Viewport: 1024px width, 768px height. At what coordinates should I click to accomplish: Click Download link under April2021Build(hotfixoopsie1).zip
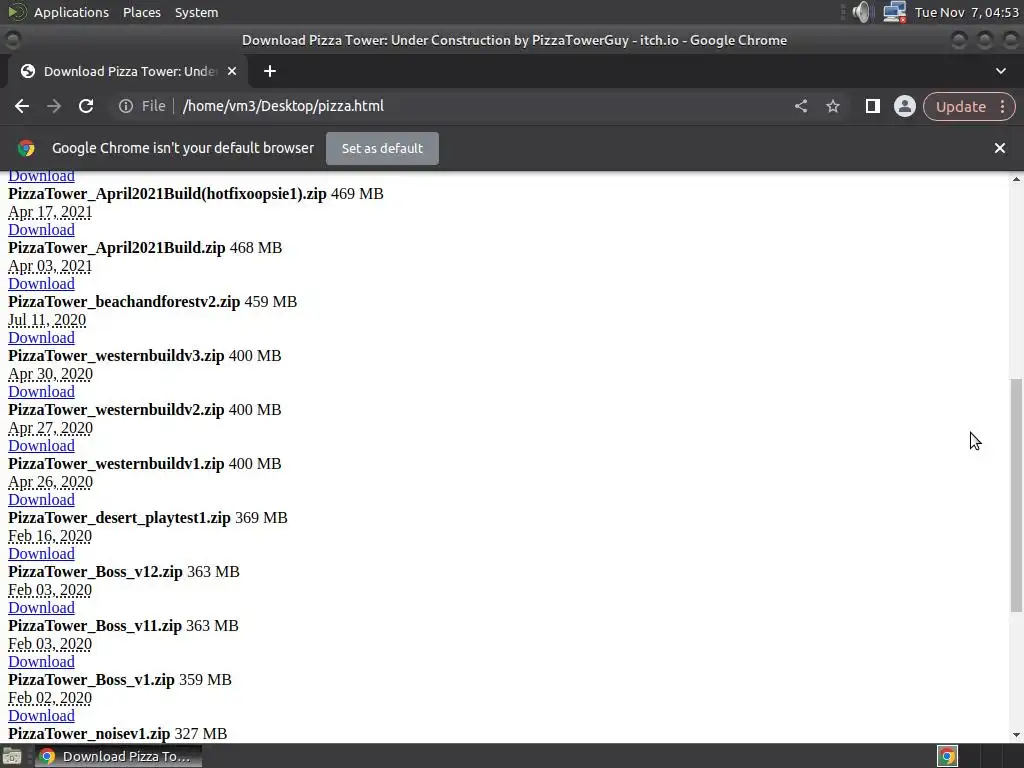pos(41,230)
